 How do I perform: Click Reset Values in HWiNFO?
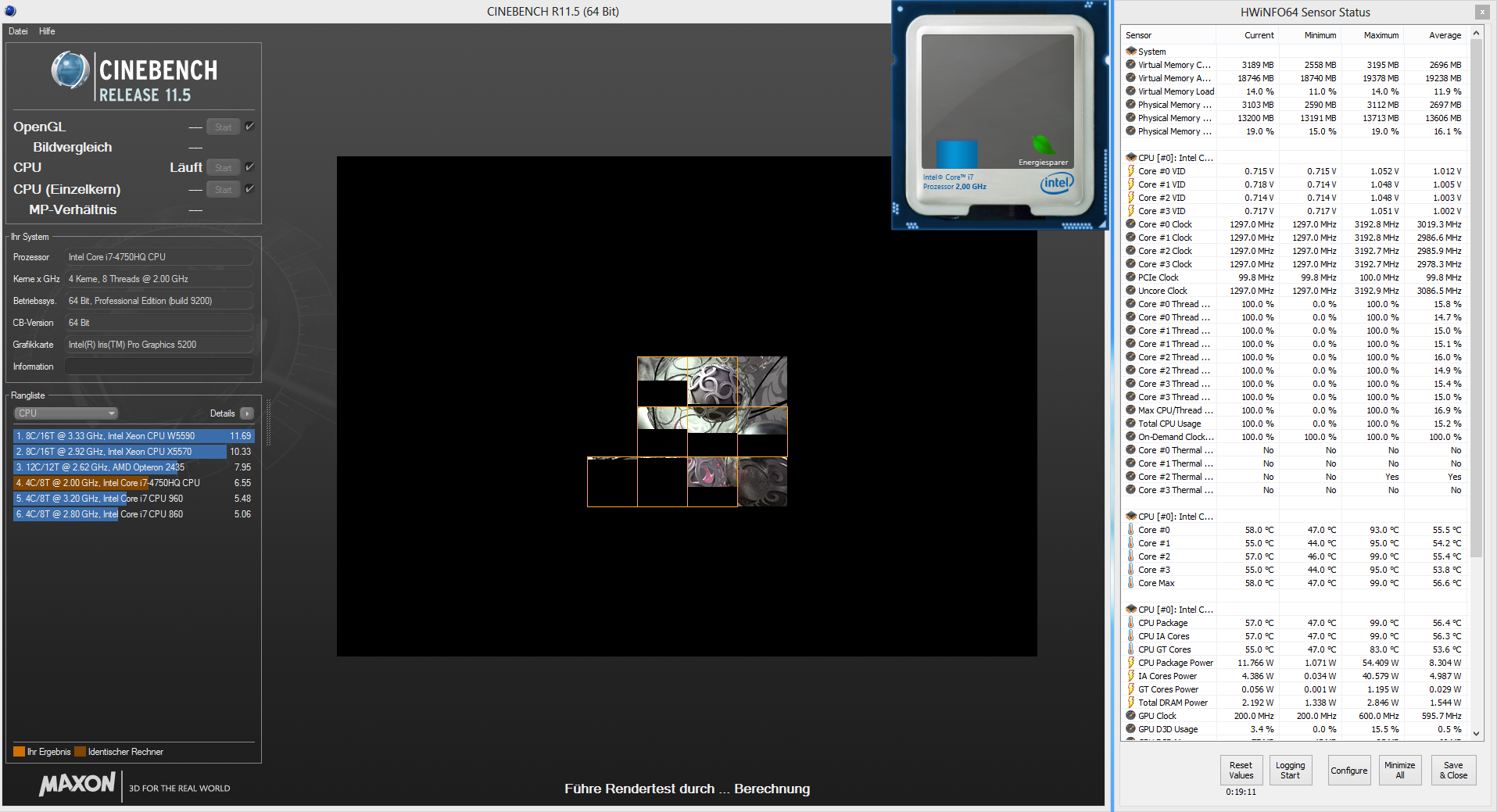pyautogui.click(x=1241, y=770)
